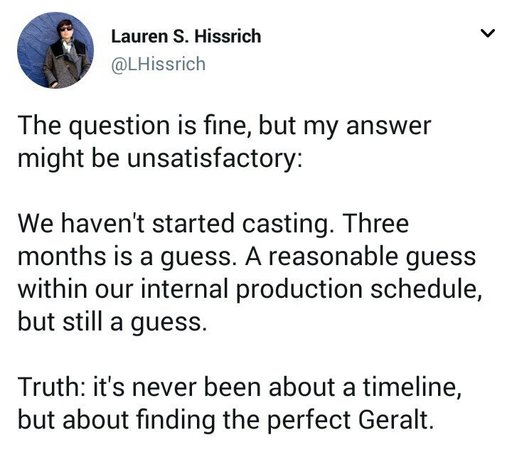Select the word 'timeline,' in the tweet
This screenshot has width=512, height=464.
[413, 387]
